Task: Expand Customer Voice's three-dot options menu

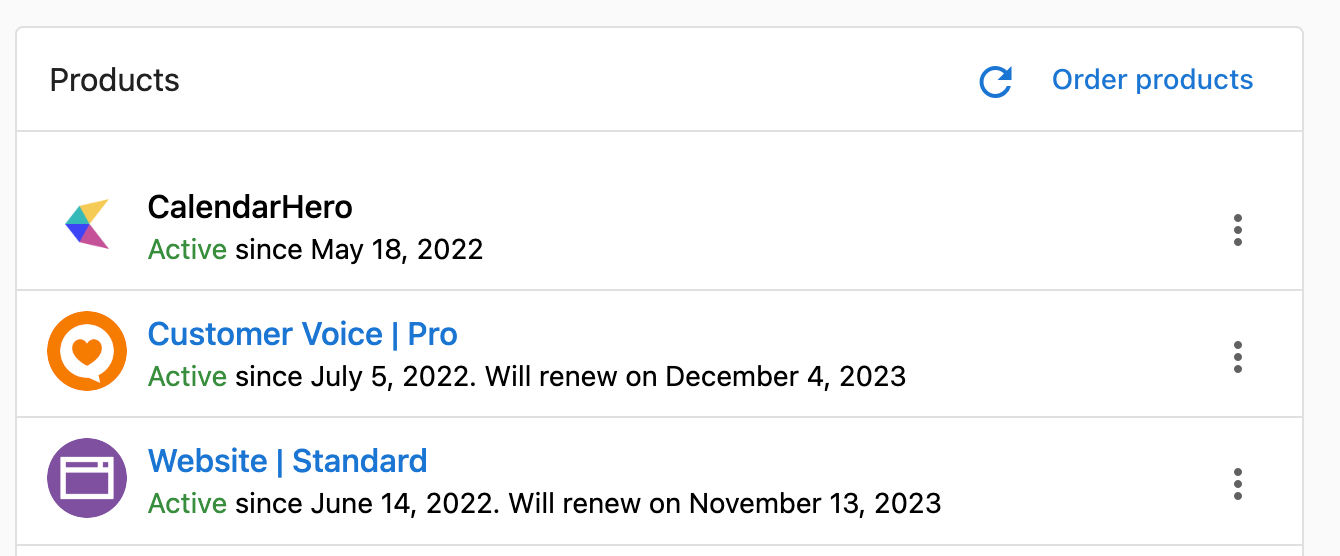Action: pyautogui.click(x=1238, y=357)
